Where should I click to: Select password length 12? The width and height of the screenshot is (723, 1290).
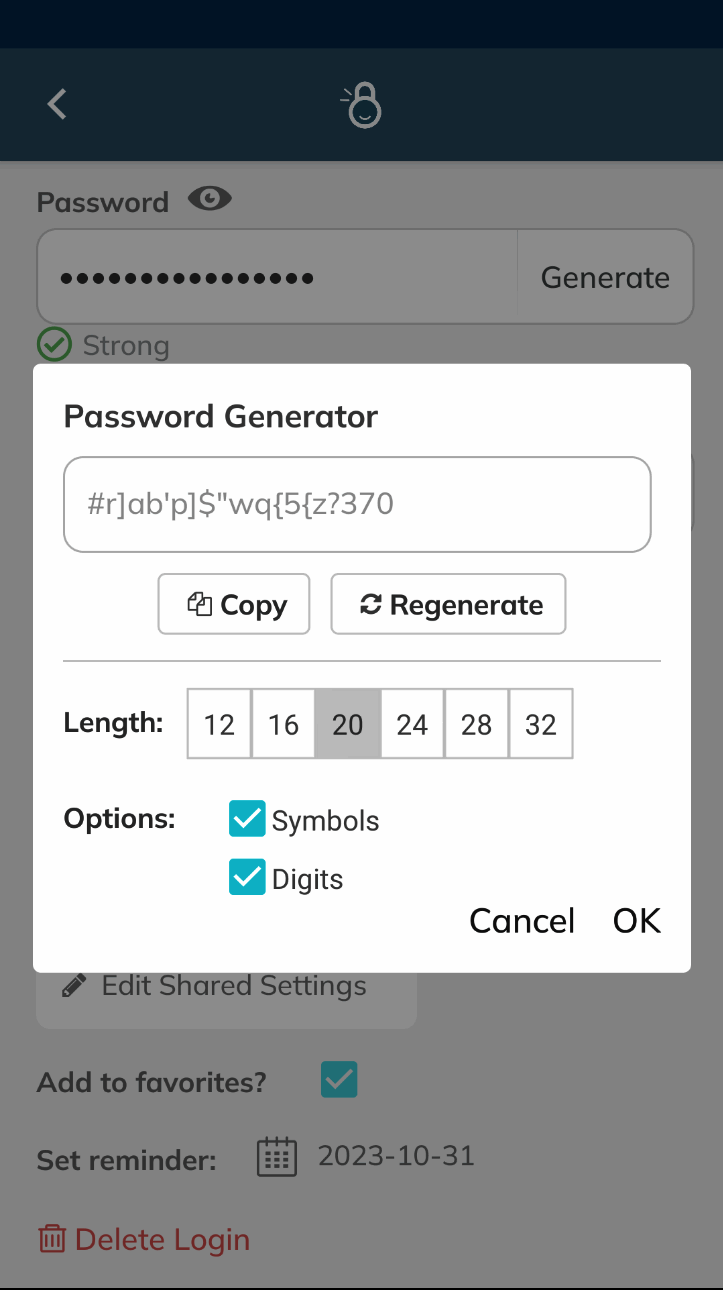219,723
